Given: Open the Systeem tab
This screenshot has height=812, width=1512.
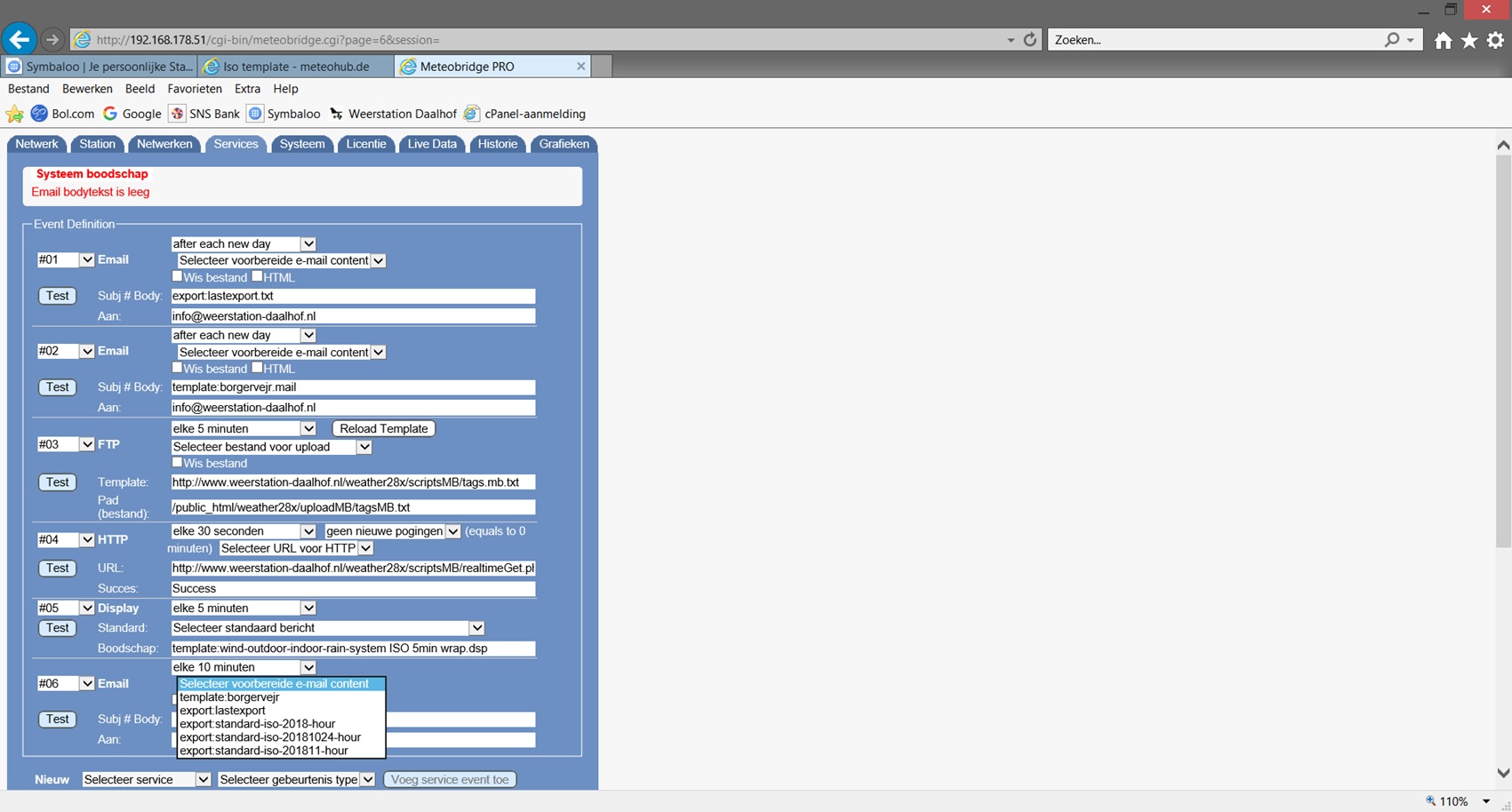Looking at the screenshot, I should 302,144.
